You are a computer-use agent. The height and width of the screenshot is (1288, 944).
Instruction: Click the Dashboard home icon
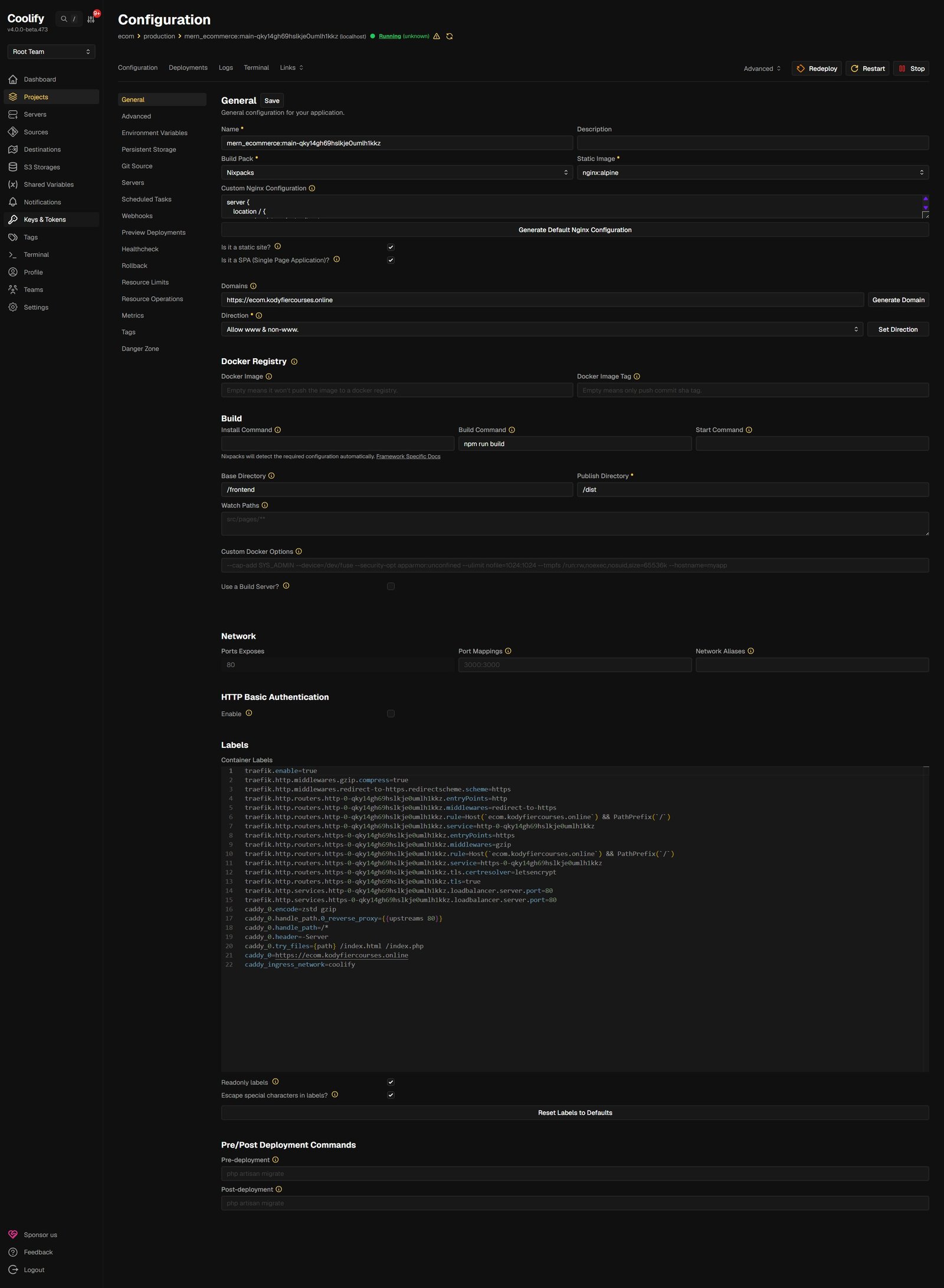[13, 79]
